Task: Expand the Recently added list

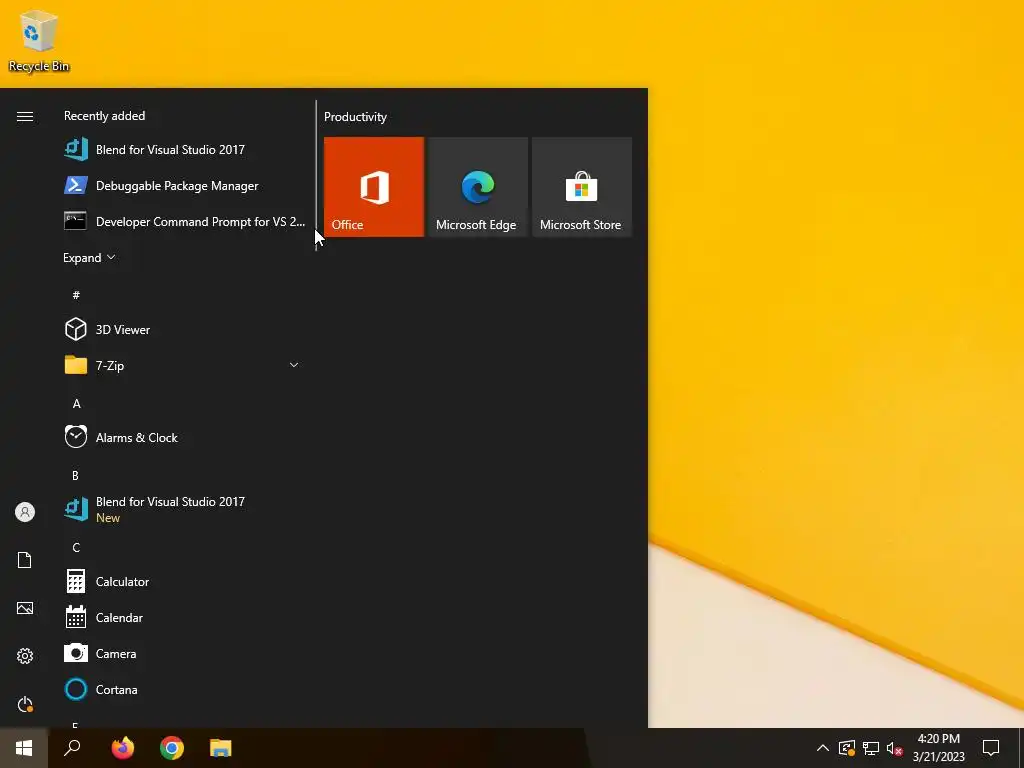Action: pos(89,257)
